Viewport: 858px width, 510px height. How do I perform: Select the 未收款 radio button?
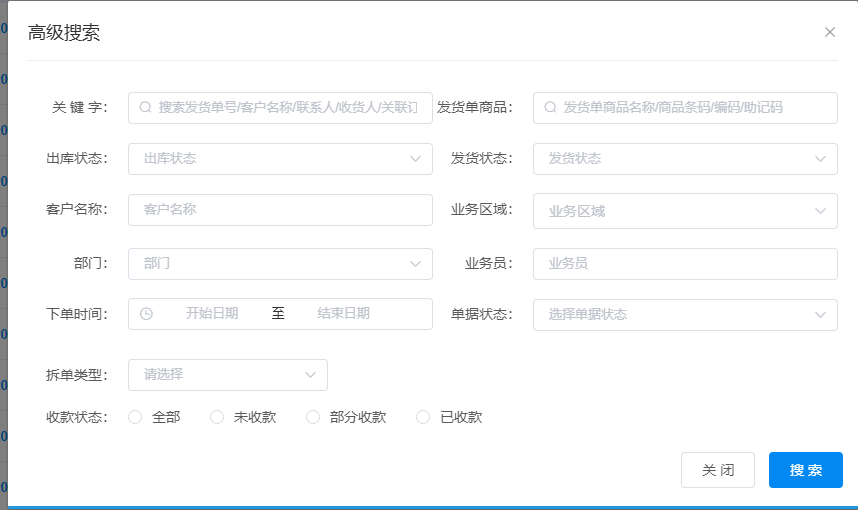[217, 417]
